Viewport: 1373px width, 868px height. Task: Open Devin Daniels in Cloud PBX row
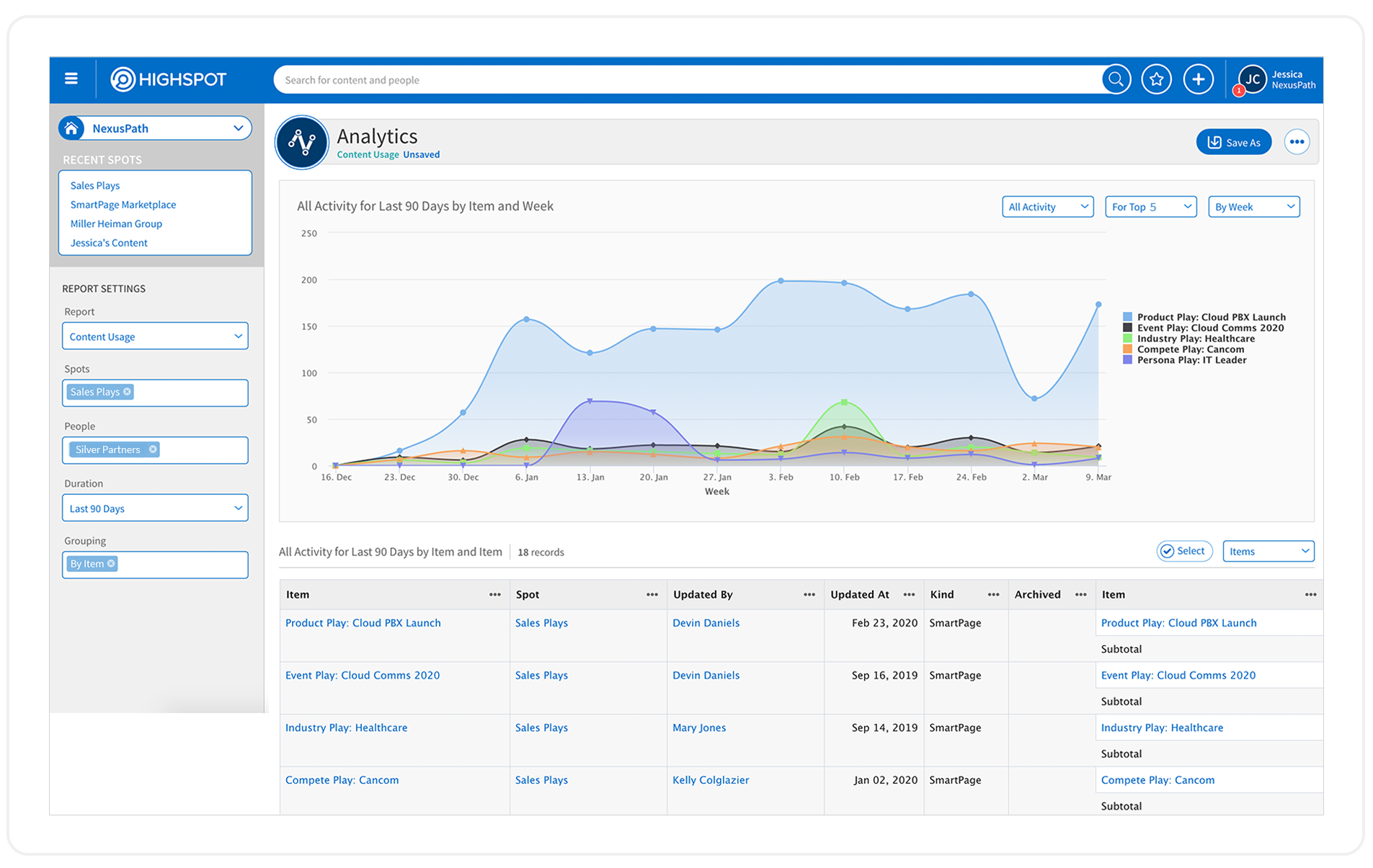pyautogui.click(x=706, y=623)
